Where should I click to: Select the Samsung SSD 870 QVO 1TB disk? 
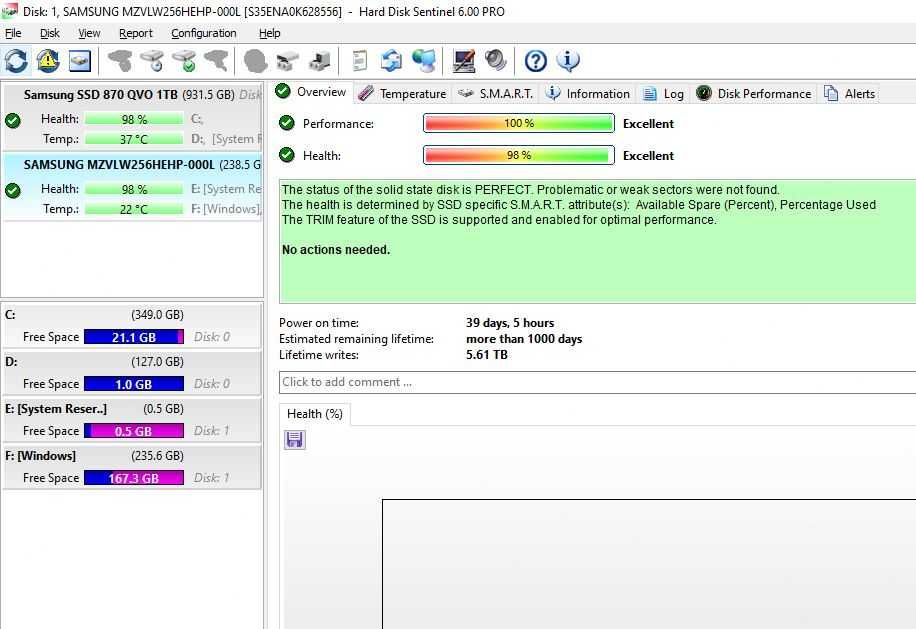tap(133, 116)
